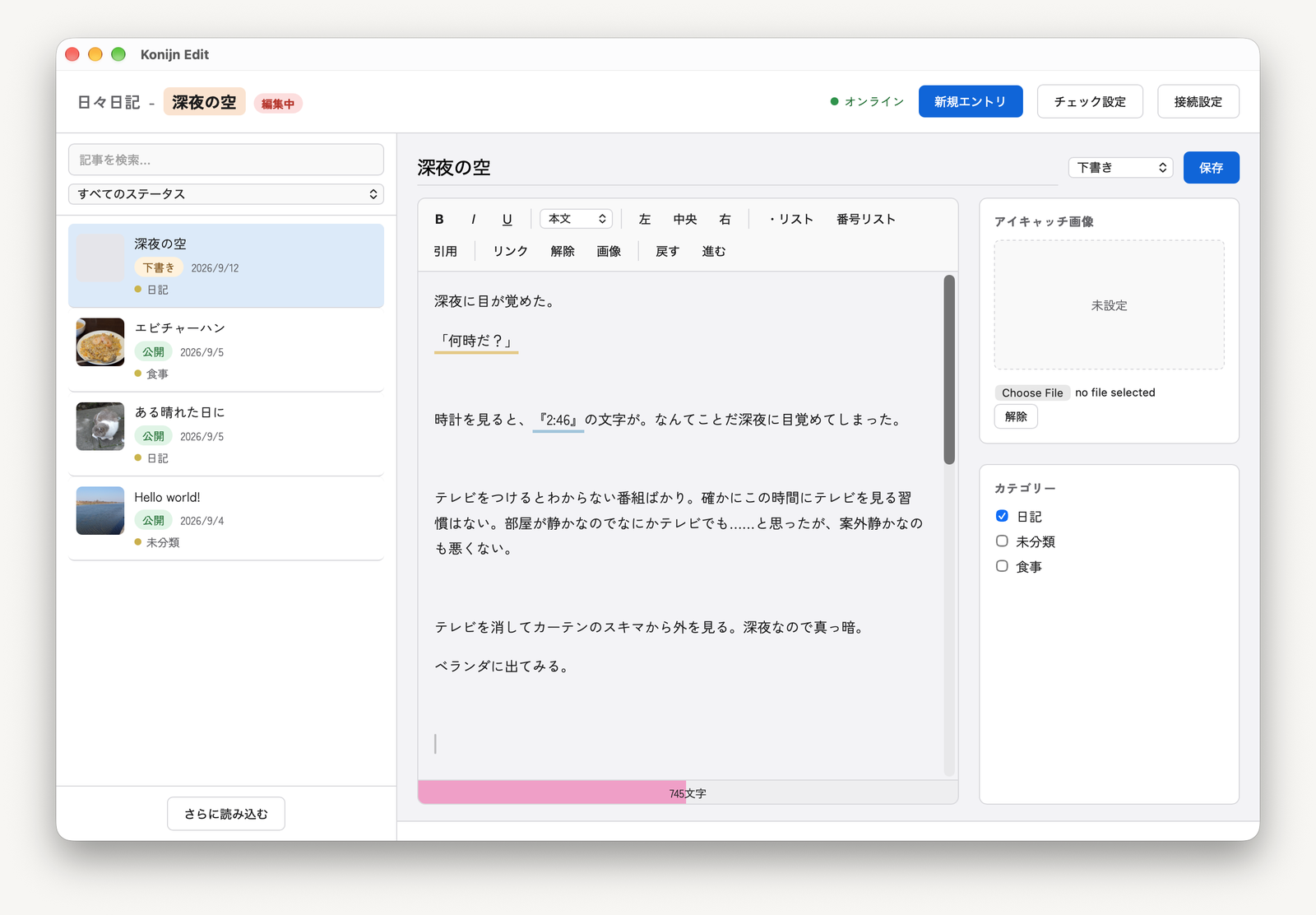Remove formatting with toolbar 解除
The width and height of the screenshot is (1316, 915).
[563, 251]
